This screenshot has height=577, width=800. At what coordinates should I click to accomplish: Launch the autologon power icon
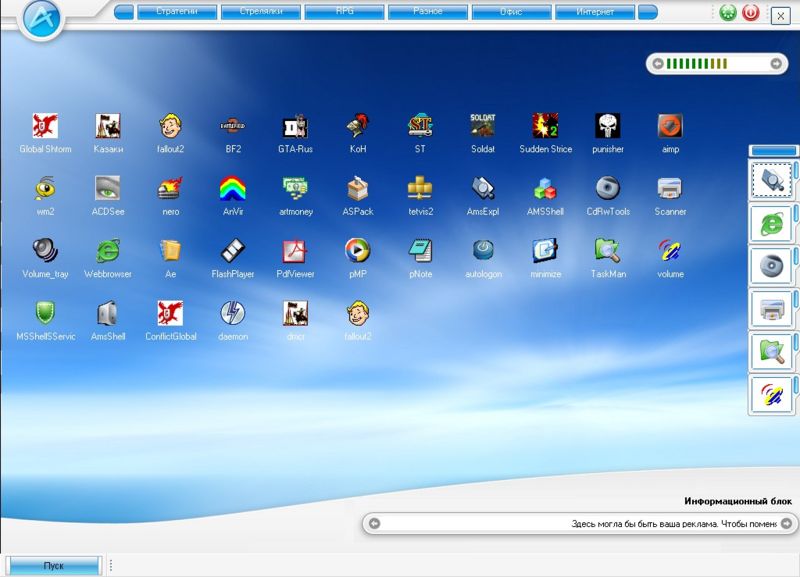483,251
